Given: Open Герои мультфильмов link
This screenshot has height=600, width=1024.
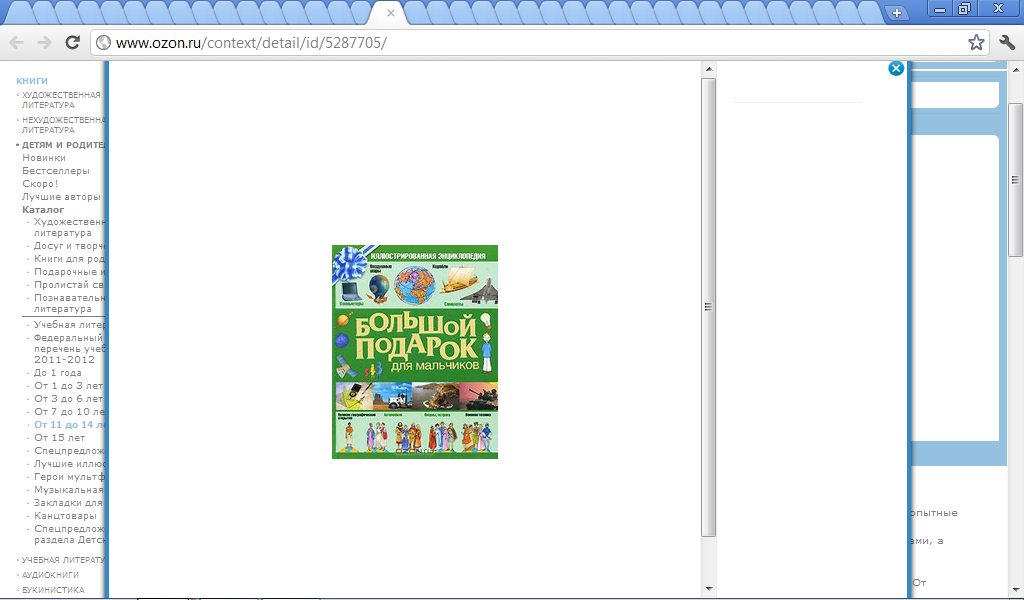Looking at the screenshot, I should [x=69, y=477].
